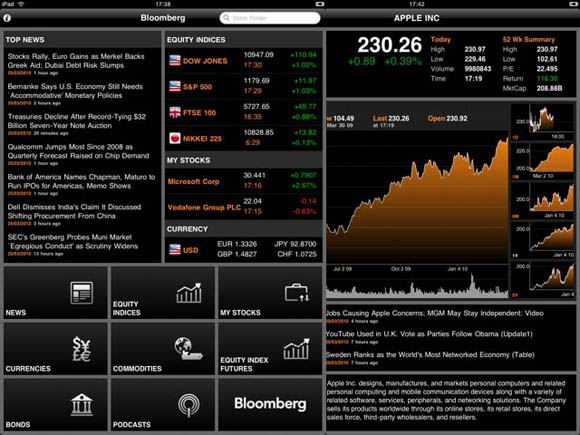
Task: Tap MktCap value 208.88B
Action: 549,88
